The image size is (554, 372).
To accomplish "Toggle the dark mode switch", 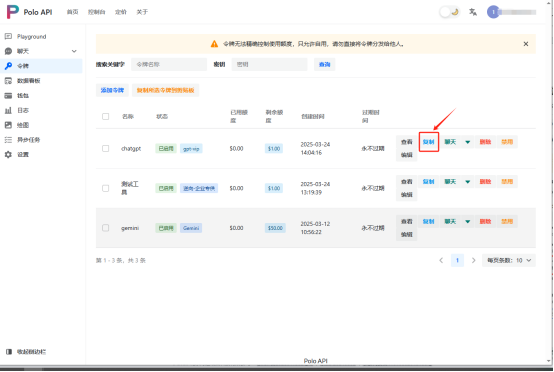I will 449,12.
